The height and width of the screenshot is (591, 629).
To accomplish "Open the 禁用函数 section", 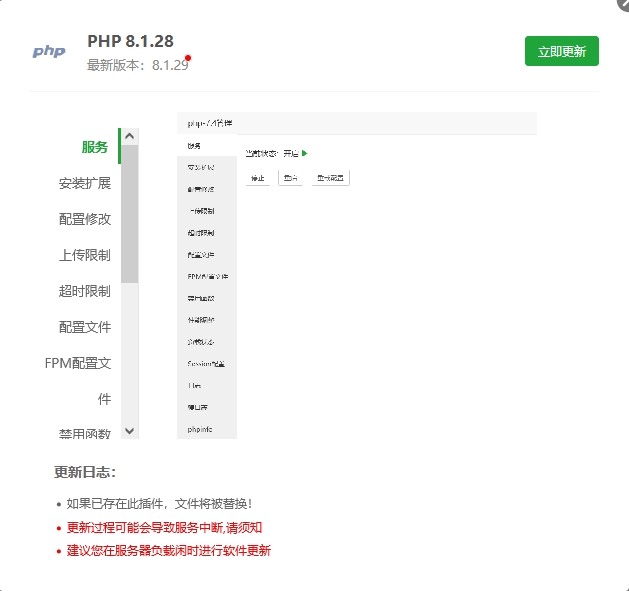I will tap(85, 433).
